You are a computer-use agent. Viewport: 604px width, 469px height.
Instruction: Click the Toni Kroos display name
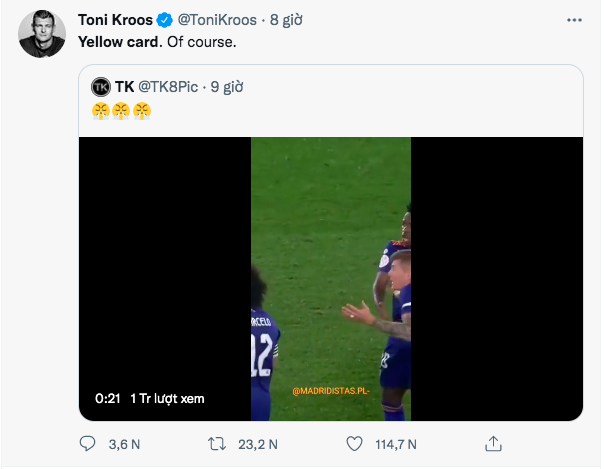point(115,20)
